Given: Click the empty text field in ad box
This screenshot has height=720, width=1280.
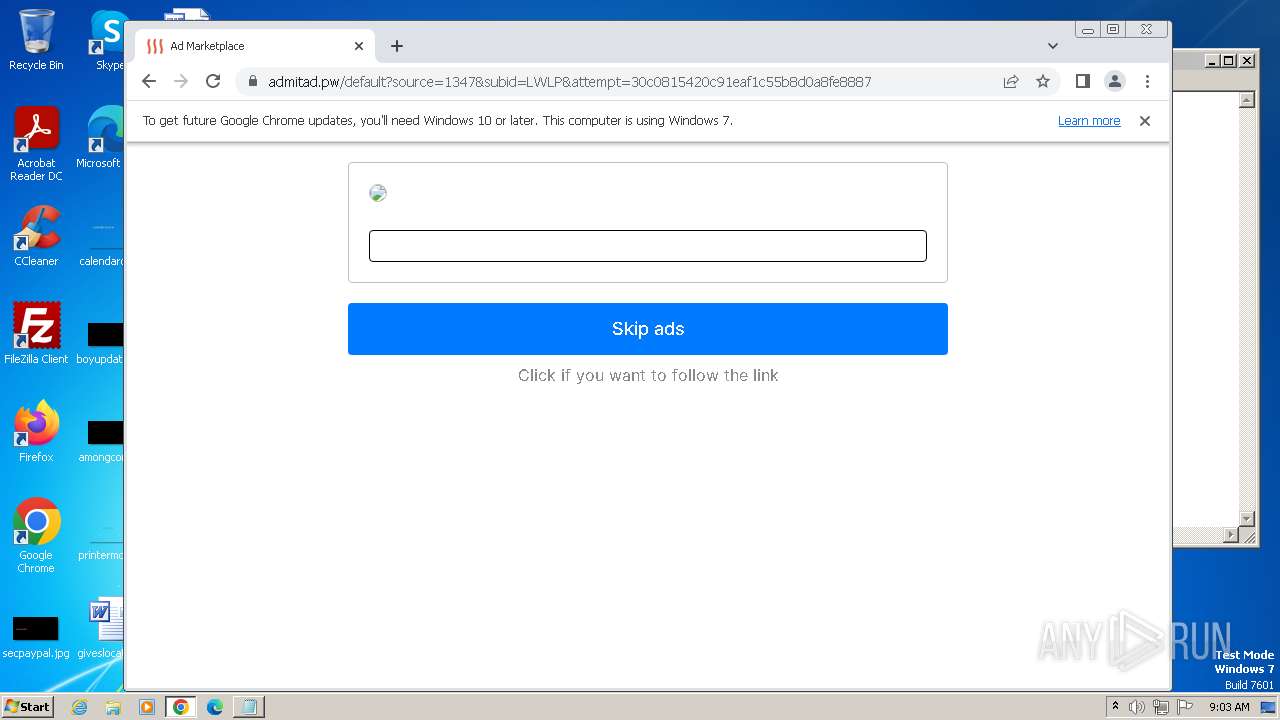Looking at the screenshot, I should pyautogui.click(x=648, y=246).
